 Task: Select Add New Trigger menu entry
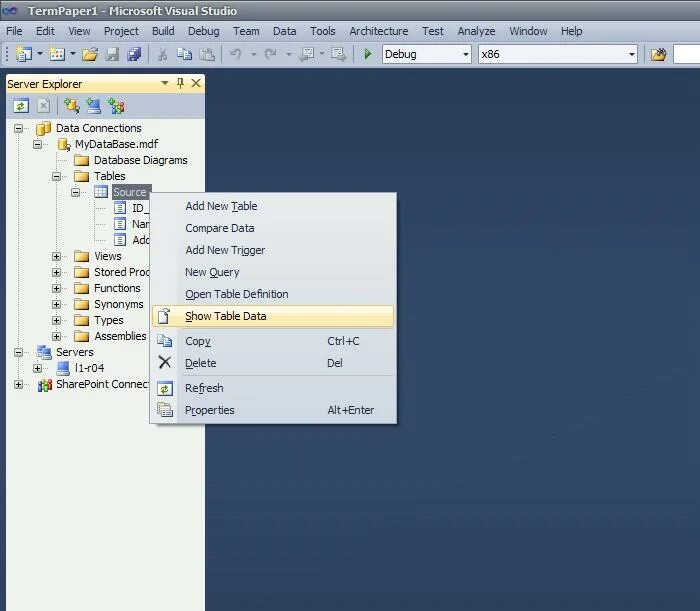click(273, 250)
